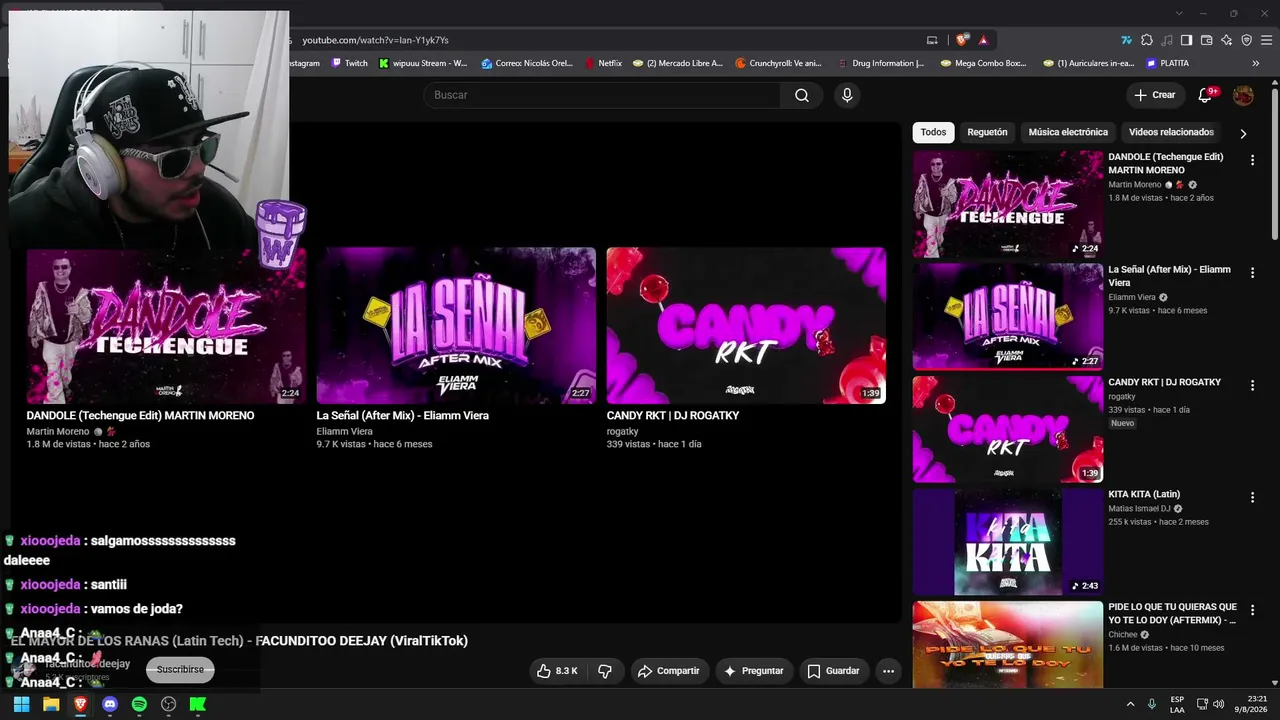1280x720 pixels.
Task: Open the Leo AI sparkle icon
Action: pyautogui.click(x=1227, y=40)
